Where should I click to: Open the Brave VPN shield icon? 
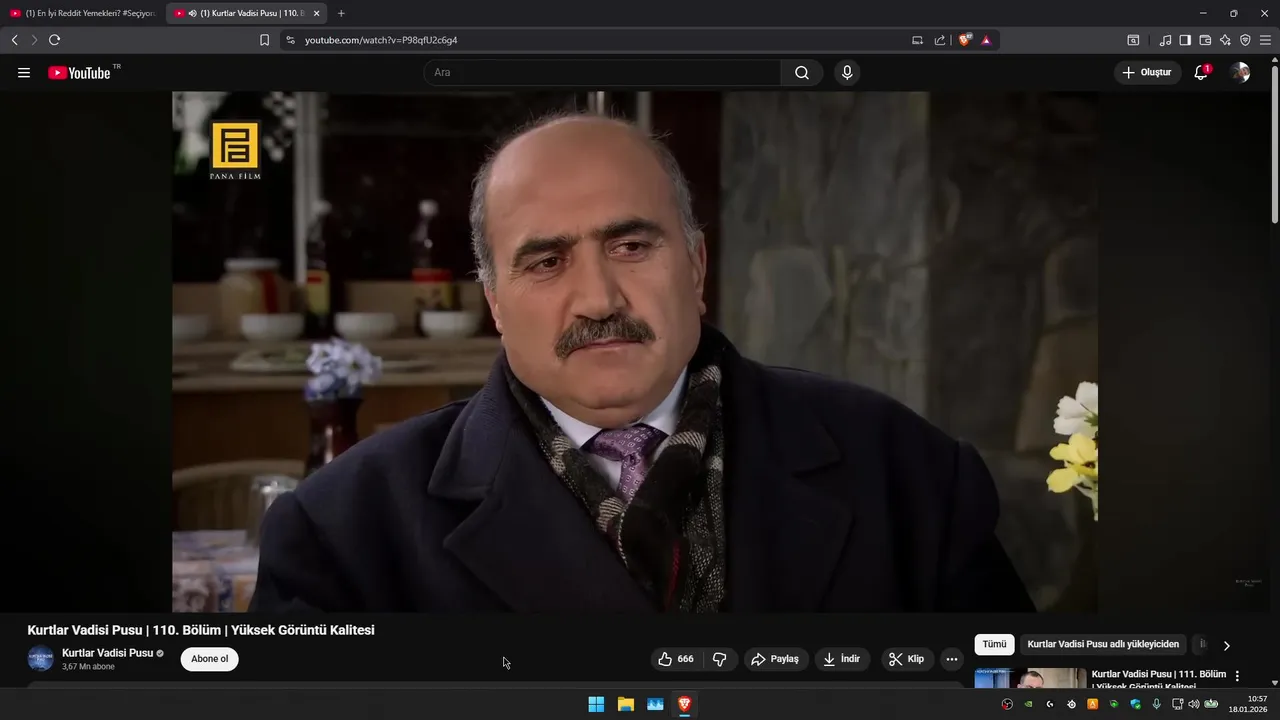point(1245,40)
